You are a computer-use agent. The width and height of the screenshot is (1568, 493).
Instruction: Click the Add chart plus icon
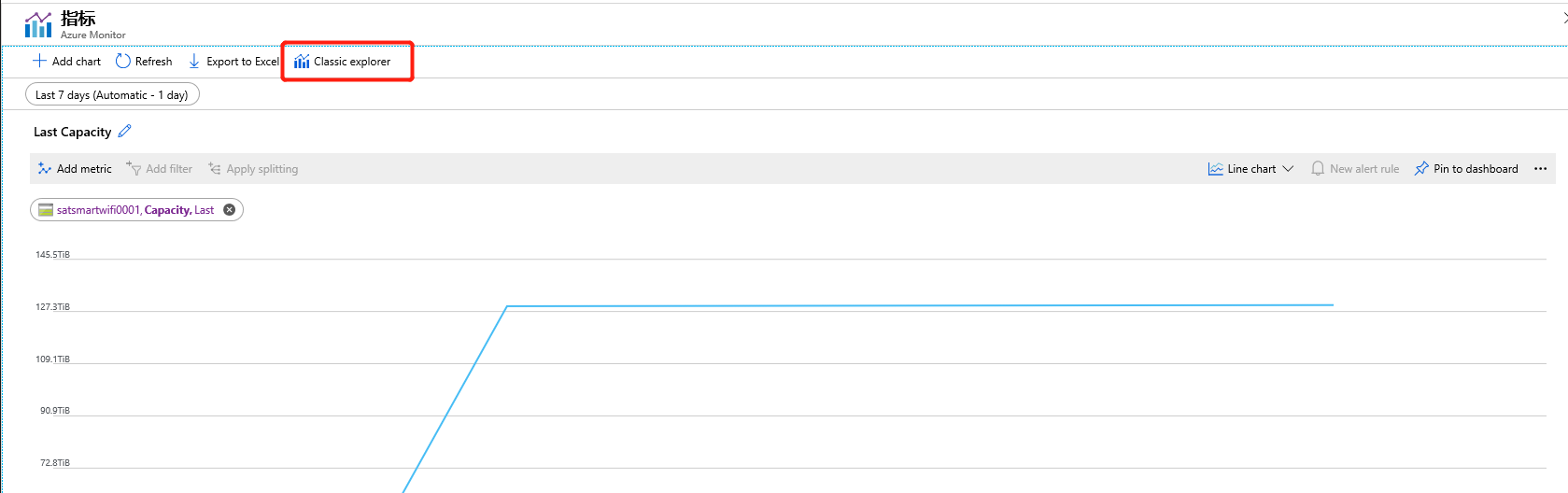coord(39,62)
